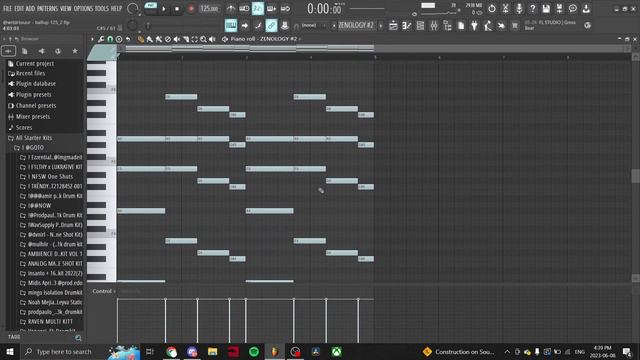640x360 pixels.
Task: Show favorites star tab in the Browser
Action: click(x=75, y=51)
